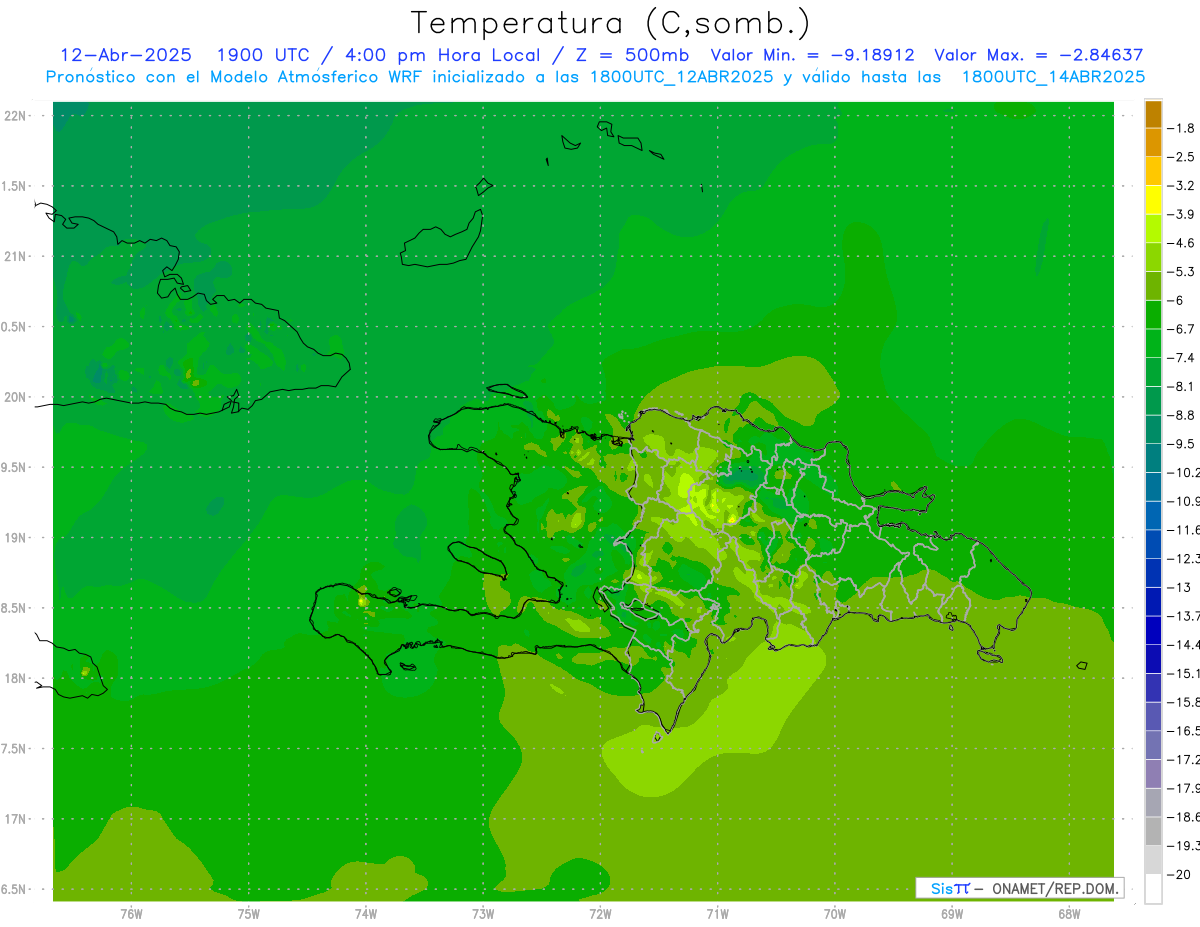The image size is (1200, 927).
Task: Click the '70W' longitude axis label
Action: pos(835,914)
